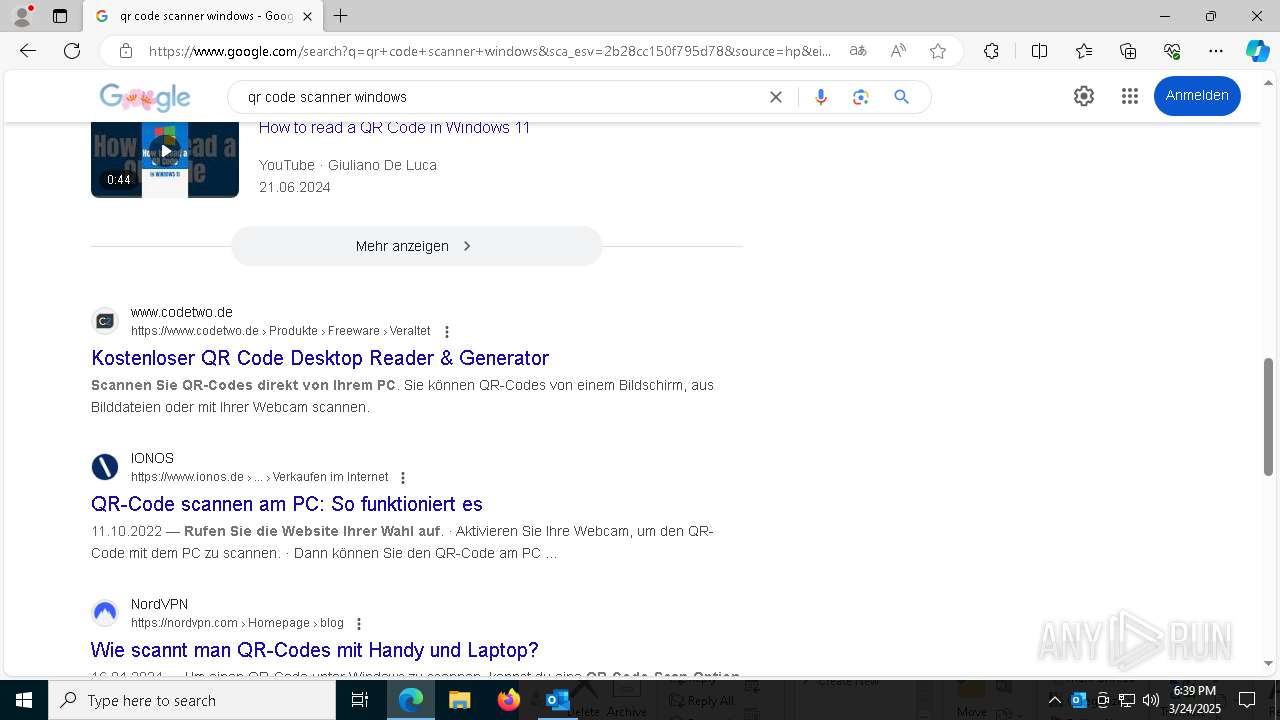
Task: Open the Copilot sidebar
Action: [1257, 51]
